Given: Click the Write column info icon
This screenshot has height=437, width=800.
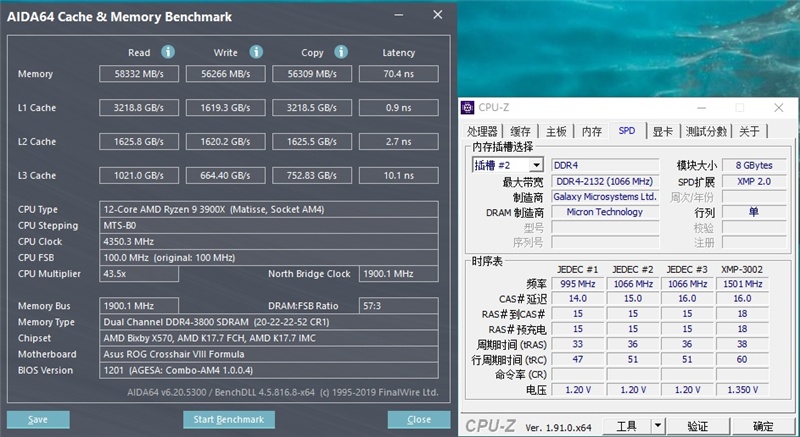Looking at the screenshot, I should pyautogui.click(x=256, y=52).
